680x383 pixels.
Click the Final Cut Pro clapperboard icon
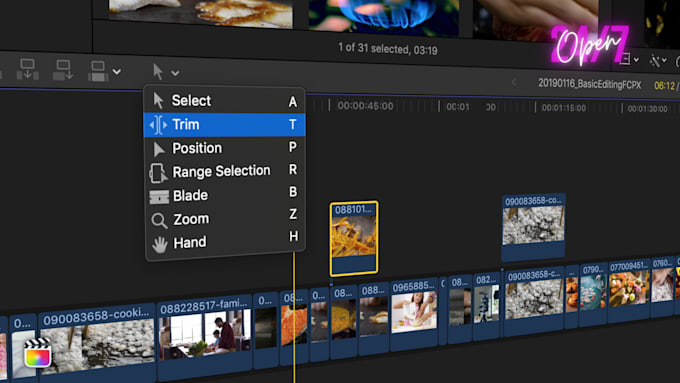(x=37, y=352)
